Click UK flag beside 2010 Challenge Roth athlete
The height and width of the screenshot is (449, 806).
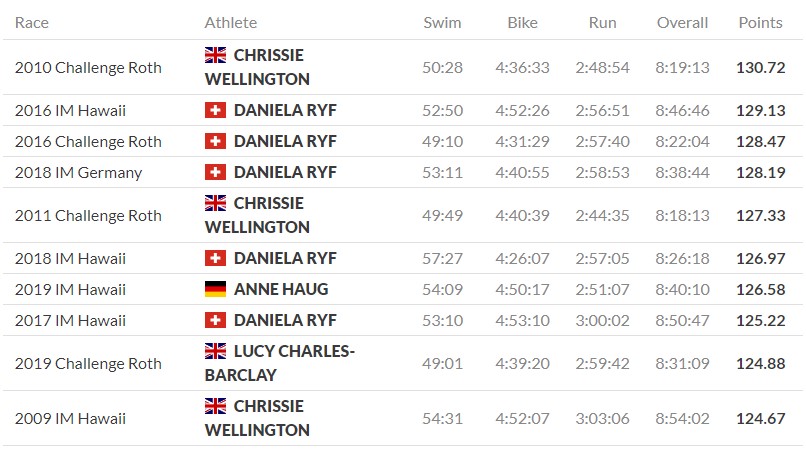(215, 55)
